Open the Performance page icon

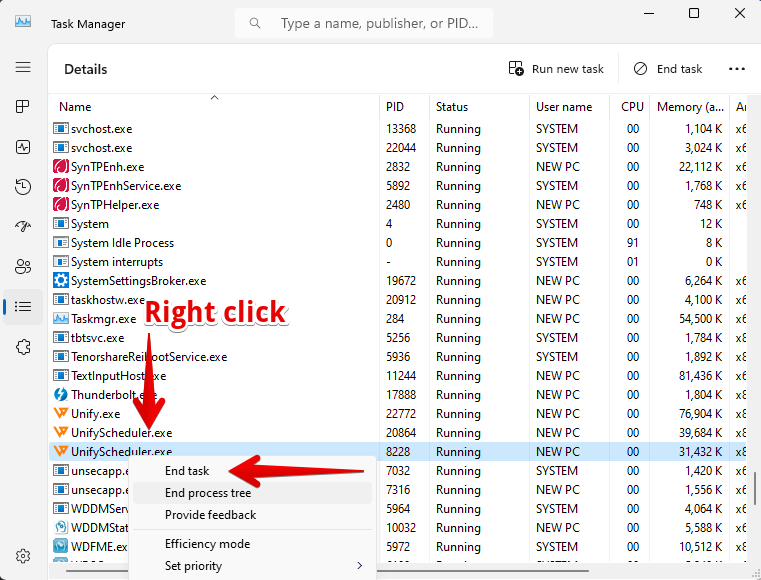pos(23,147)
